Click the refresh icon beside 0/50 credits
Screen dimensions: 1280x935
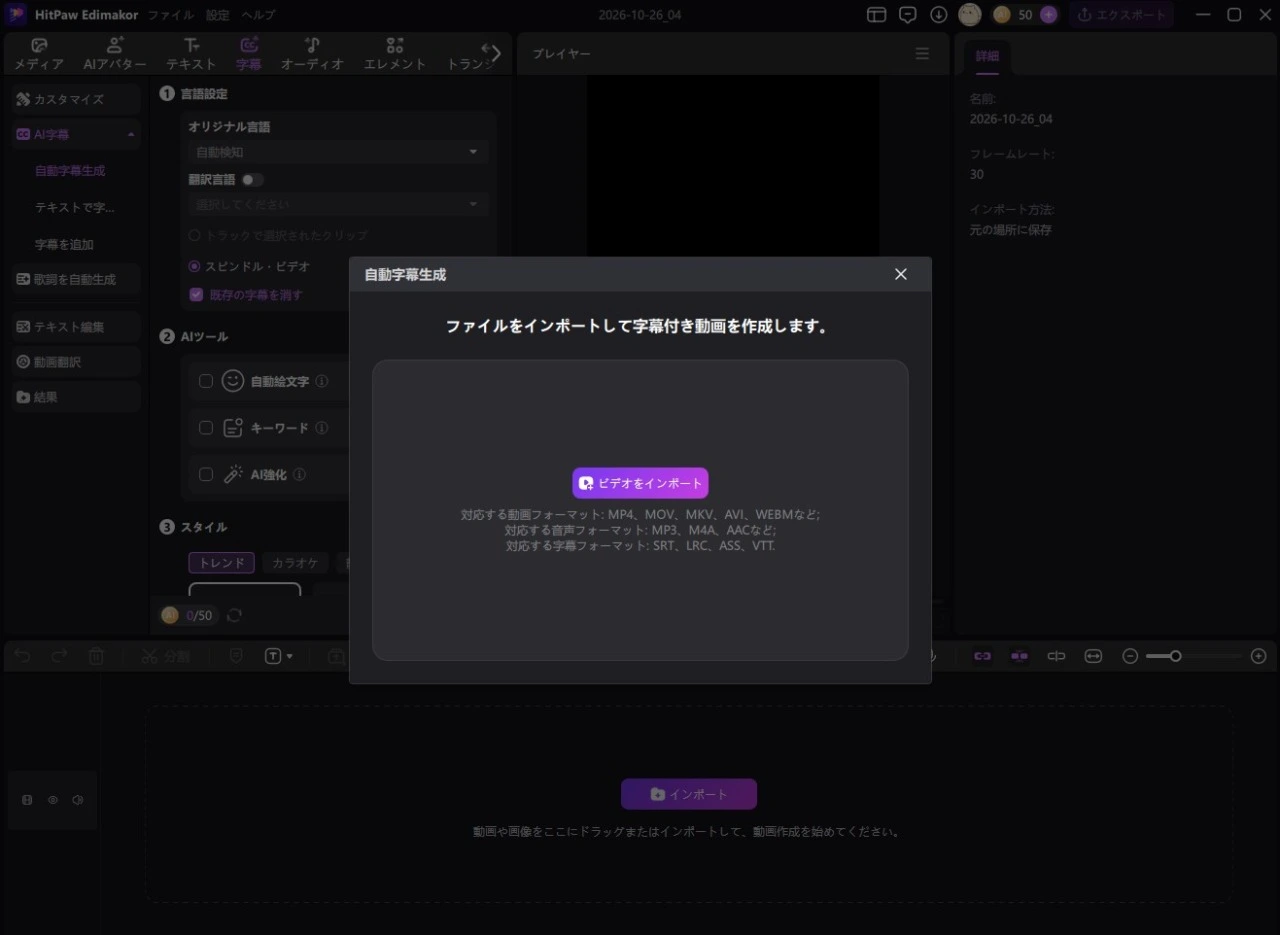[x=234, y=615]
